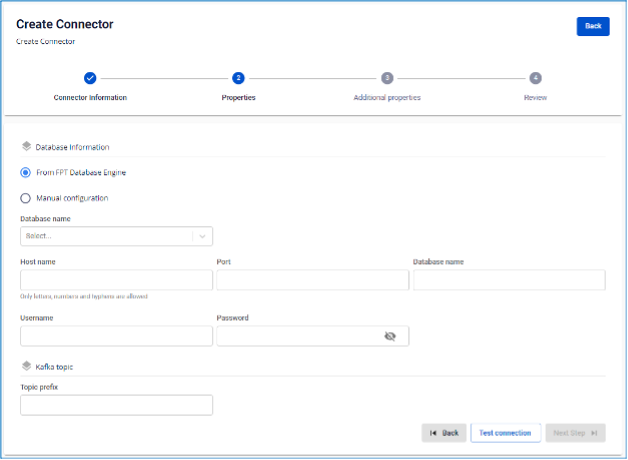Select Manual configuration radio option
This screenshot has width=628, height=460.
pyautogui.click(x=25, y=198)
